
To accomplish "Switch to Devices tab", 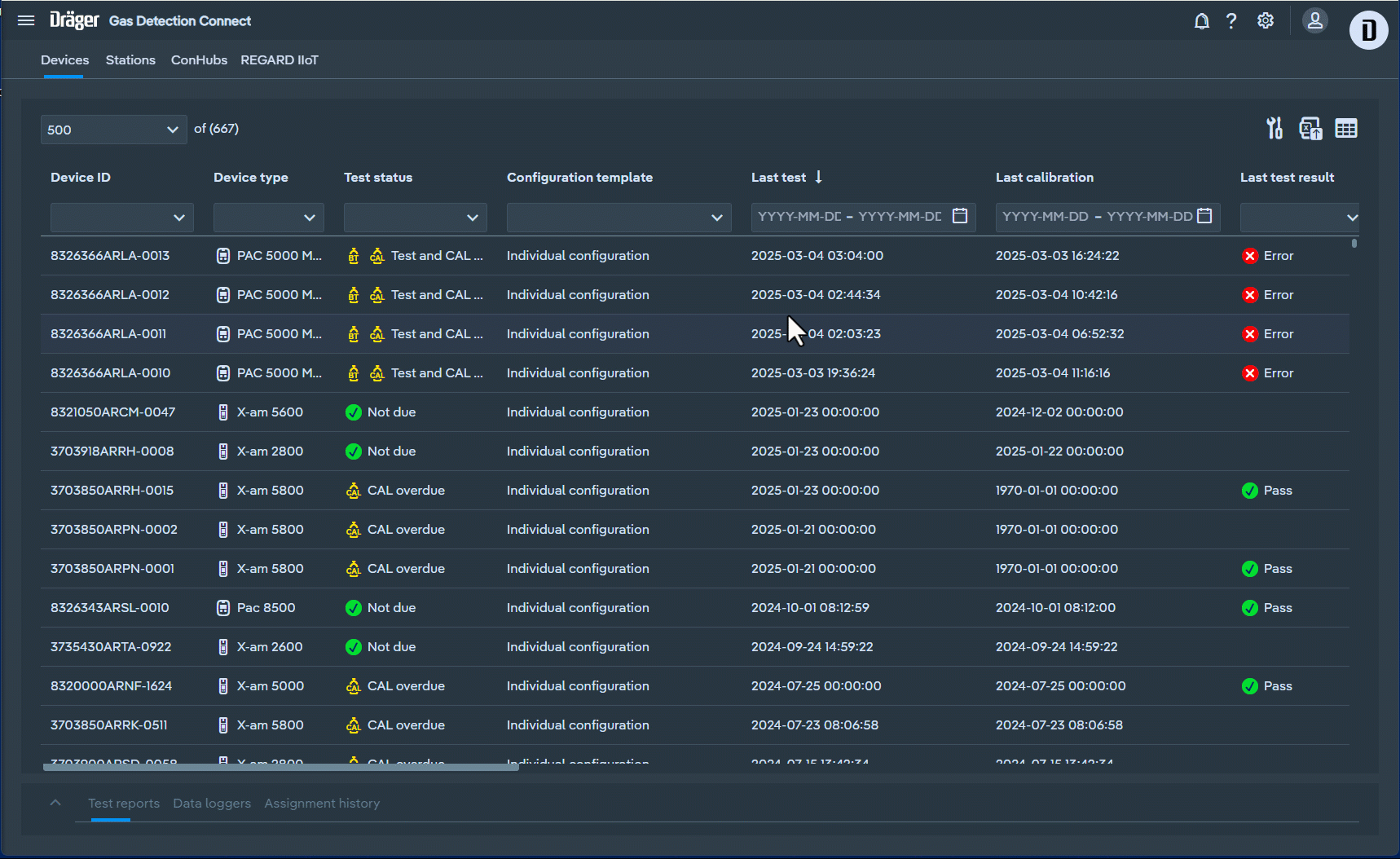I will (65, 60).
